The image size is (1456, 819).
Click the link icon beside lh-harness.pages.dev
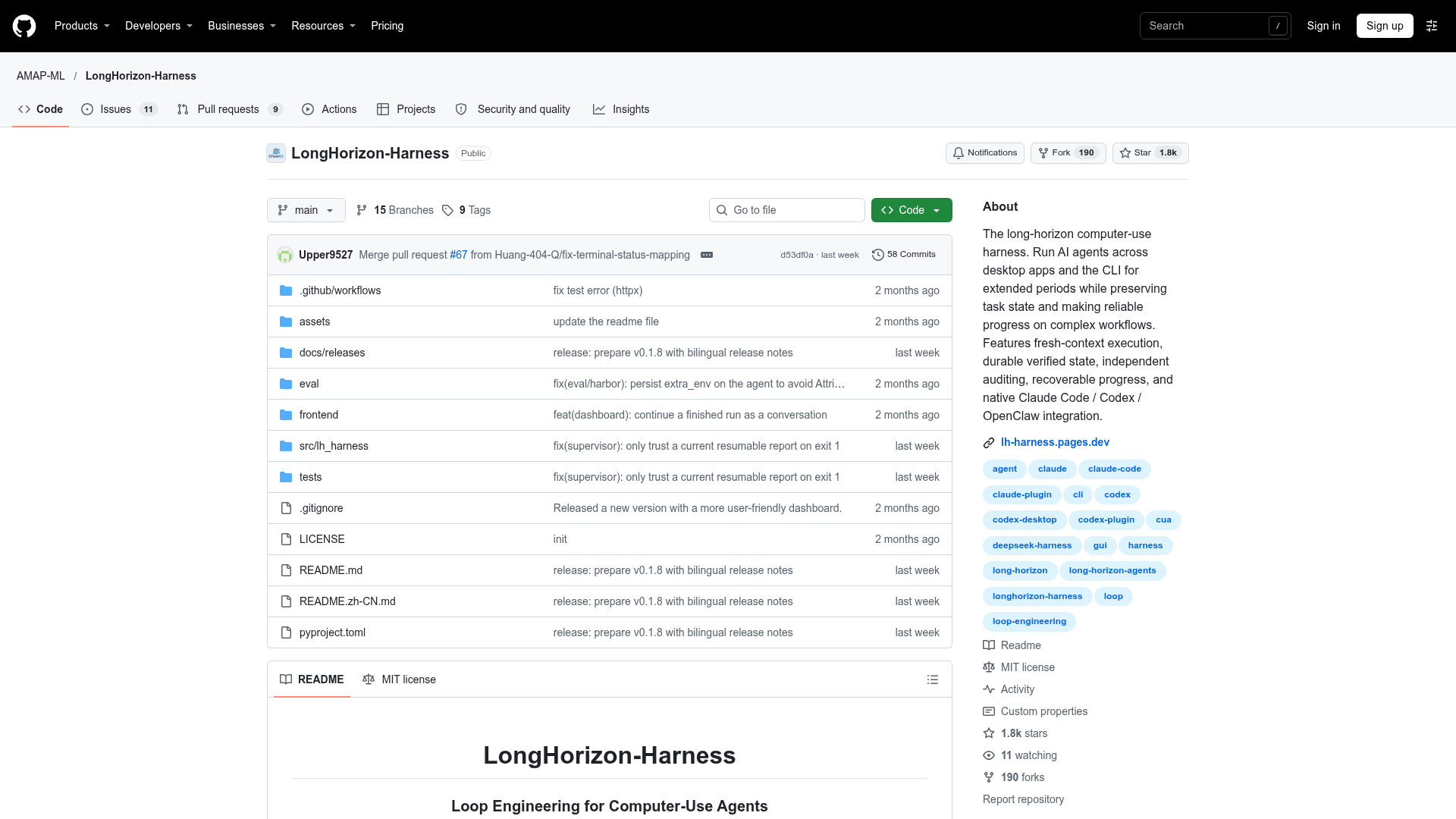click(x=989, y=443)
